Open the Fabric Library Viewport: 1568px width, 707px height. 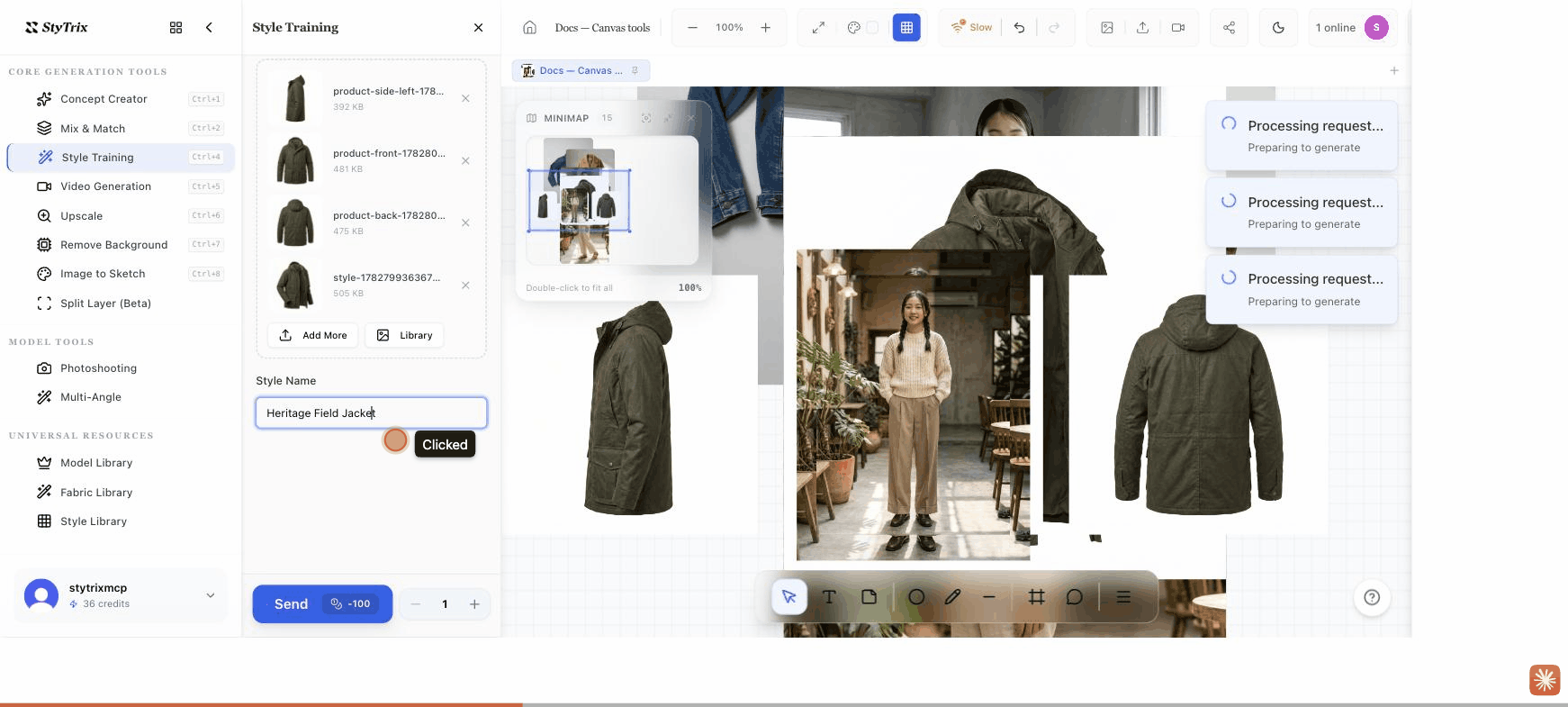click(121, 493)
